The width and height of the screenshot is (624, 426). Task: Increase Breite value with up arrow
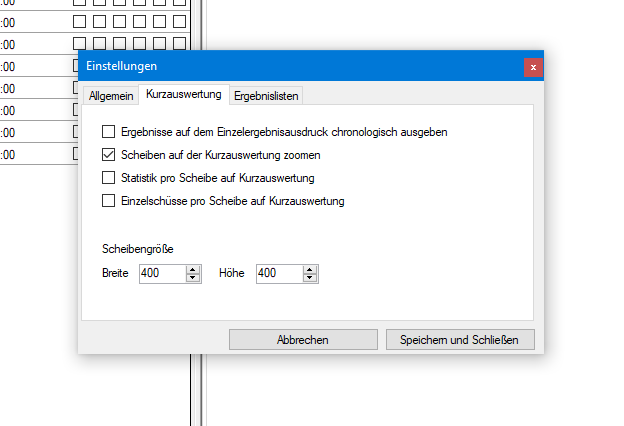[x=192, y=269]
